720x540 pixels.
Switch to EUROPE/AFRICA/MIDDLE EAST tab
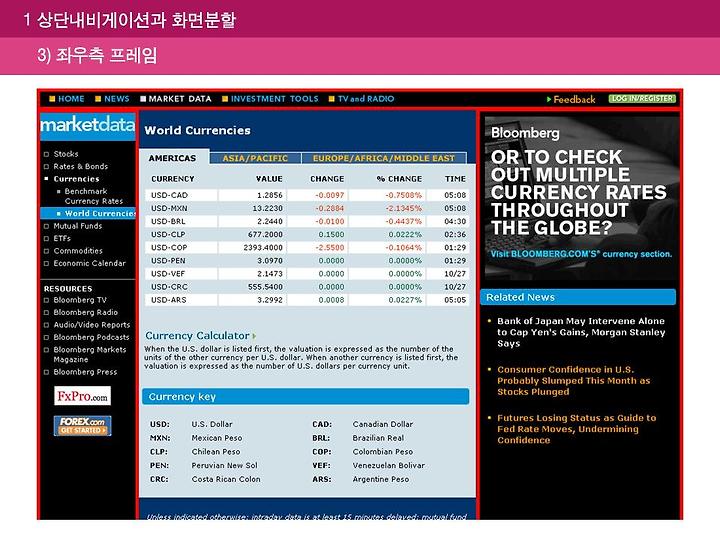point(384,158)
